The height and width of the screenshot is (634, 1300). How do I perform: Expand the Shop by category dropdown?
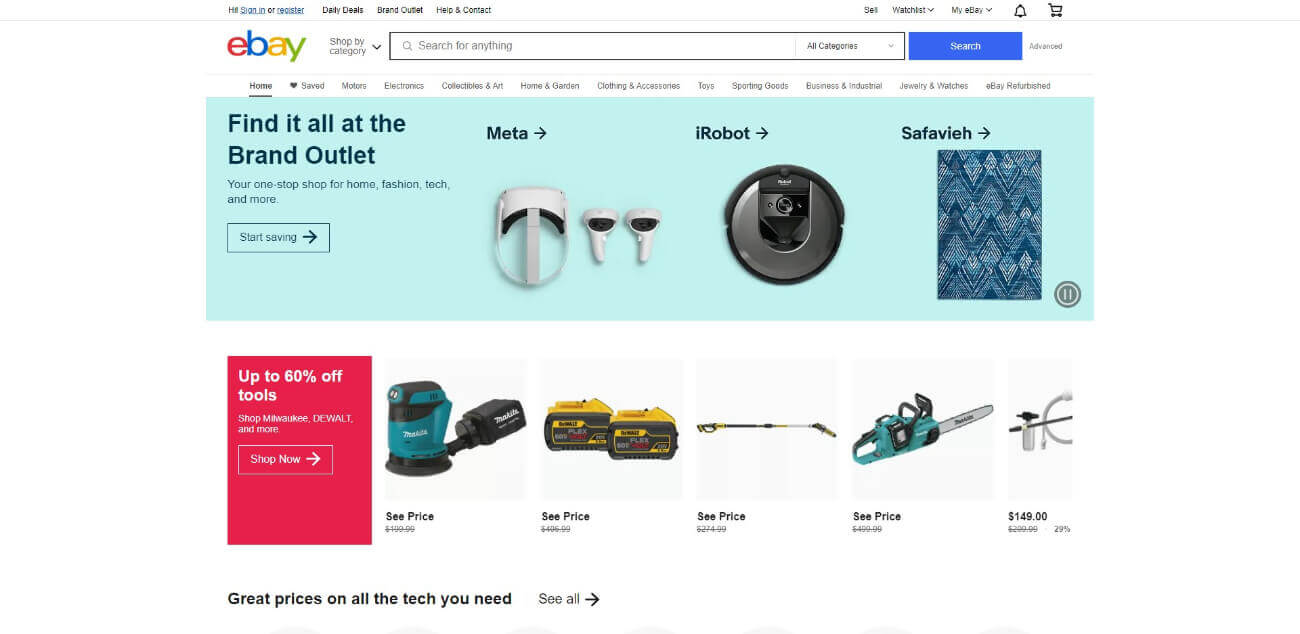click(355, 46)
